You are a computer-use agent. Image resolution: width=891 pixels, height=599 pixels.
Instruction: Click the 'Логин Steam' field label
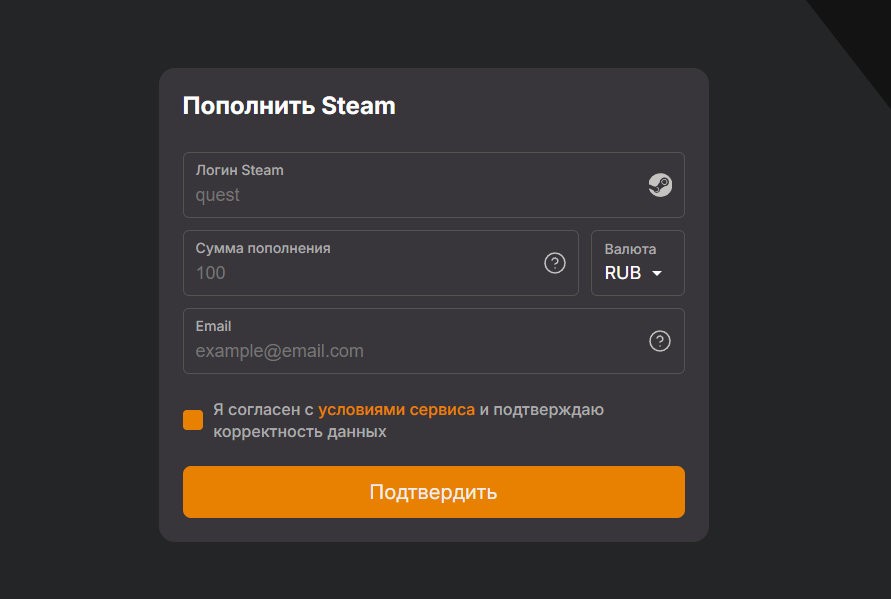(x=239, y=170)
